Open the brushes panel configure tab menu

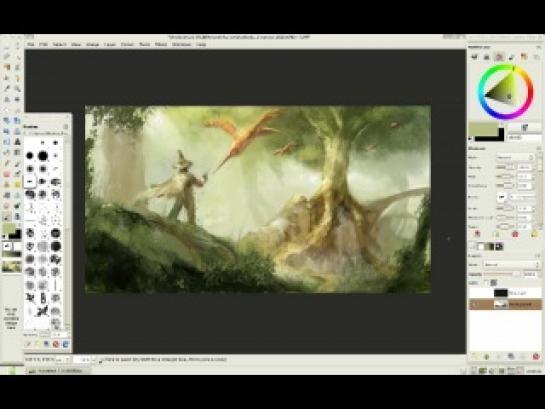66,126
